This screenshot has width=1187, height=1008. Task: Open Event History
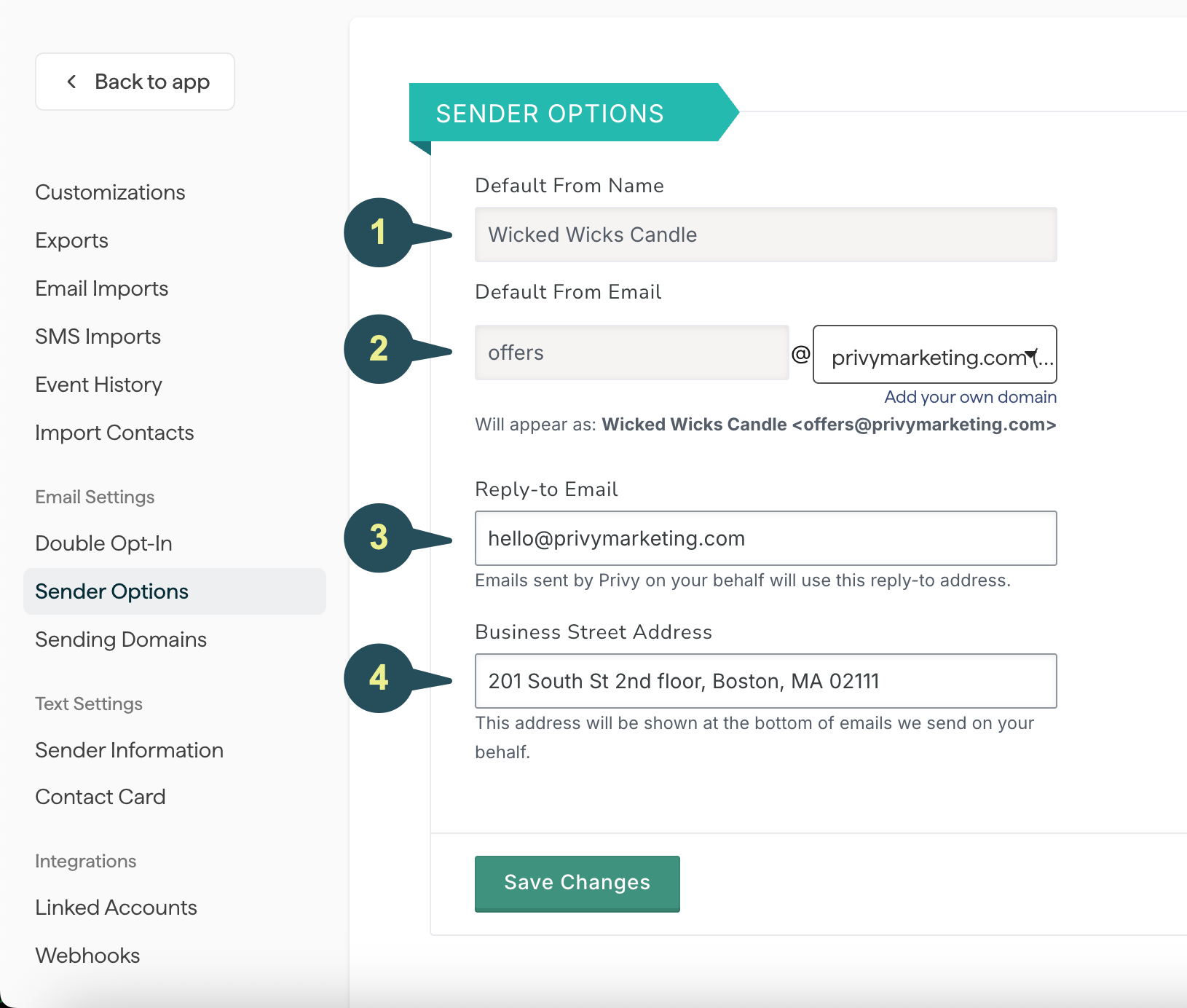pos(98,384)
